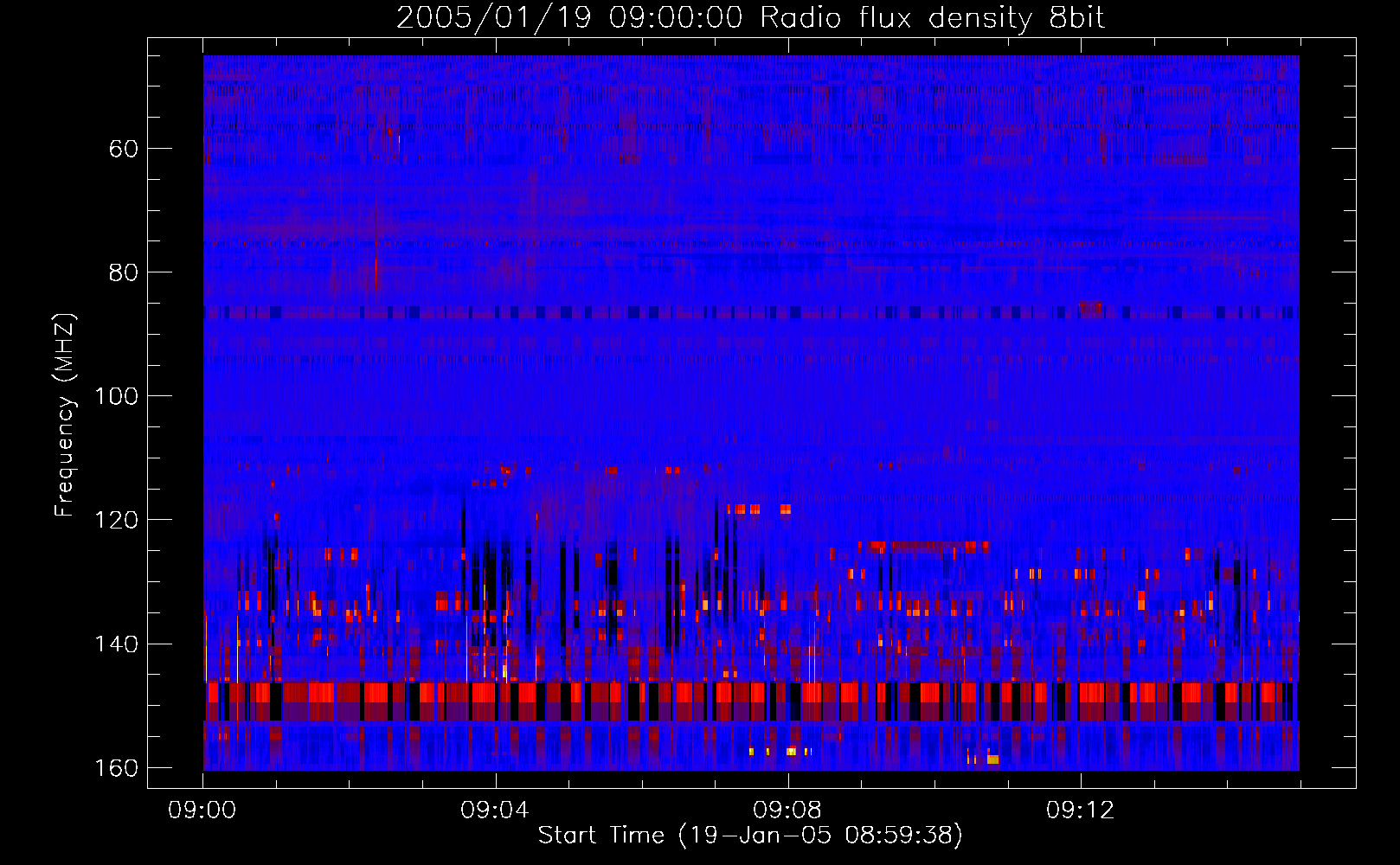Screen dimensions: 1400x865
Task: Click the 160 frequency tick label
Action: click(116, 768)
